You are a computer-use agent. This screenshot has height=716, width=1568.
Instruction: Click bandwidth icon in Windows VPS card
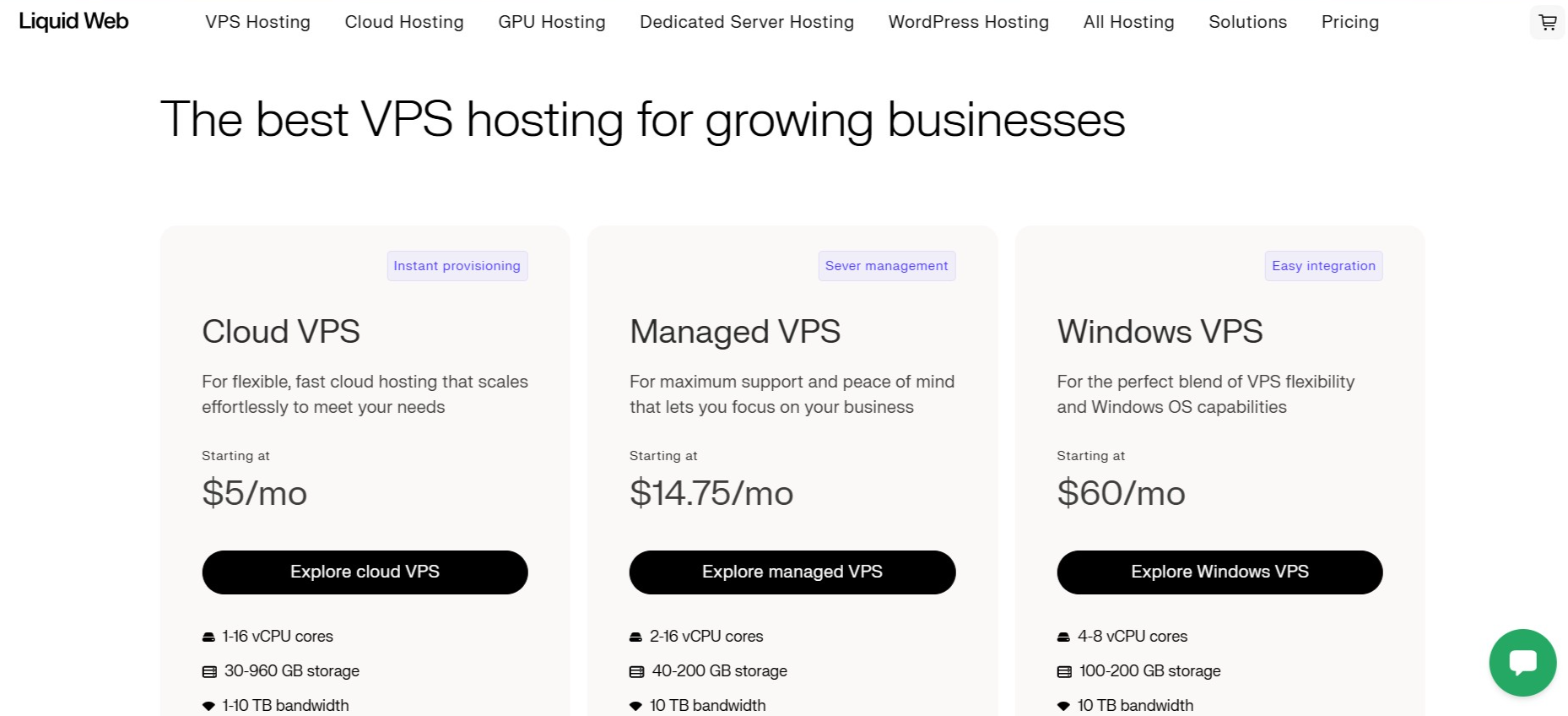[x=1063, y=706]
